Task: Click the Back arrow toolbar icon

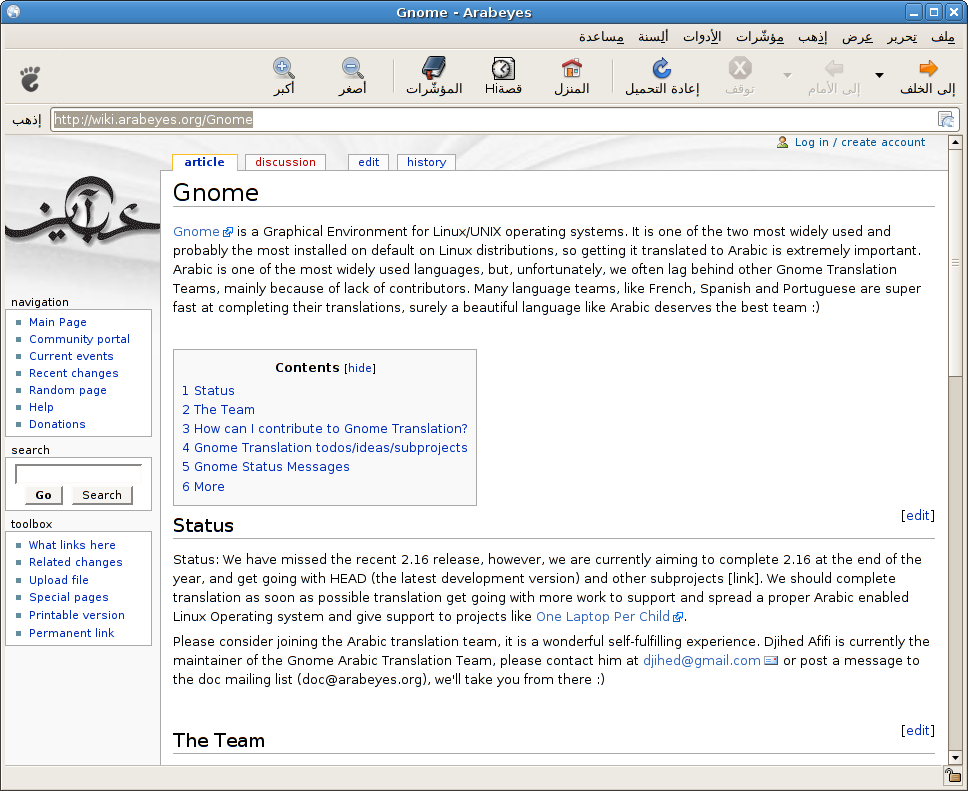Action: click(928, 69)
